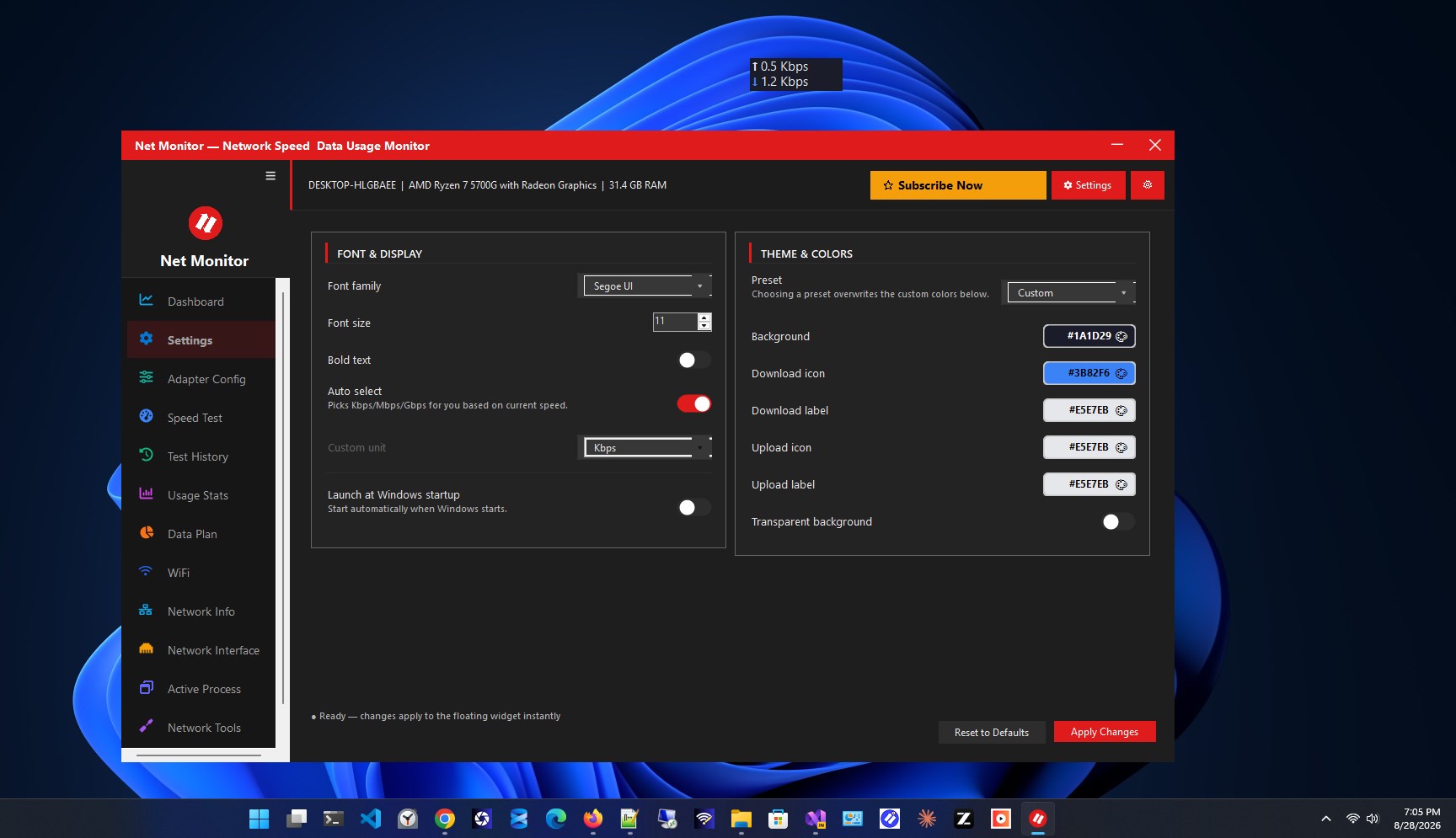Image resolution: width=1456 pixels, height=838 pixels.
Task: Decrease font size with down arrow
Action: (x=704, y=326)
